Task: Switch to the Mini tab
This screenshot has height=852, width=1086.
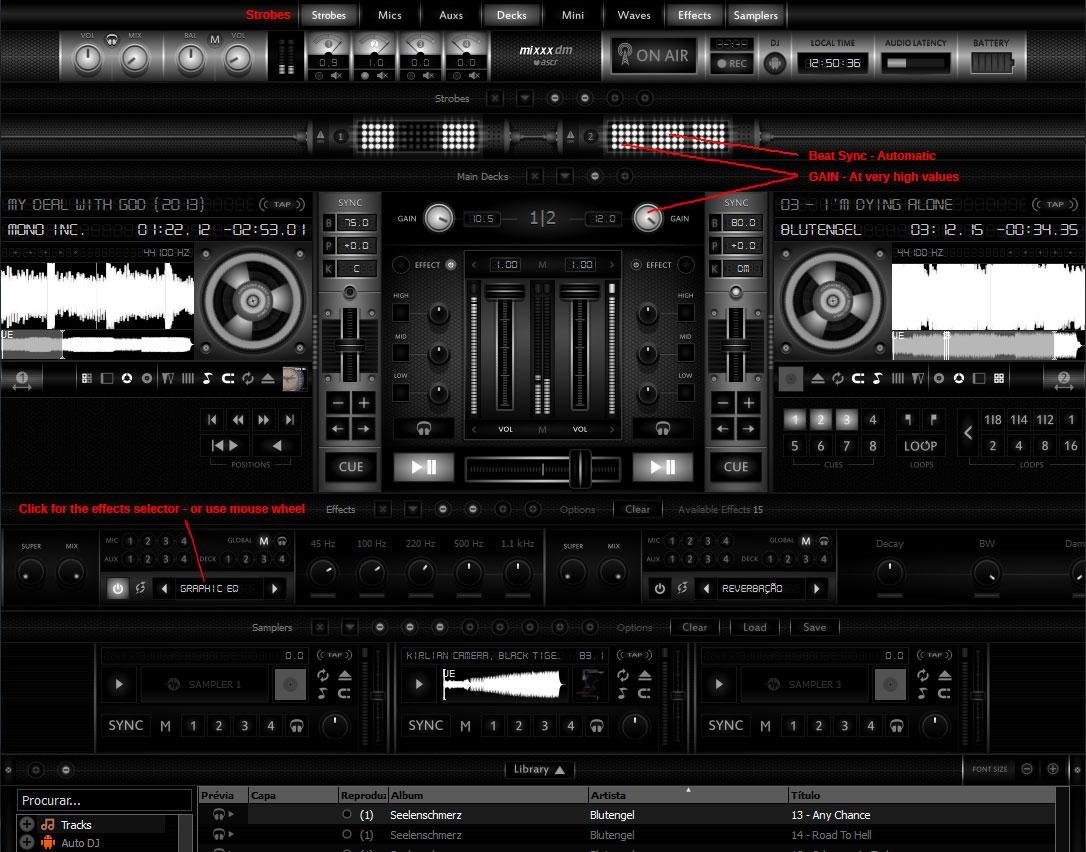Action: coord(573,14)
